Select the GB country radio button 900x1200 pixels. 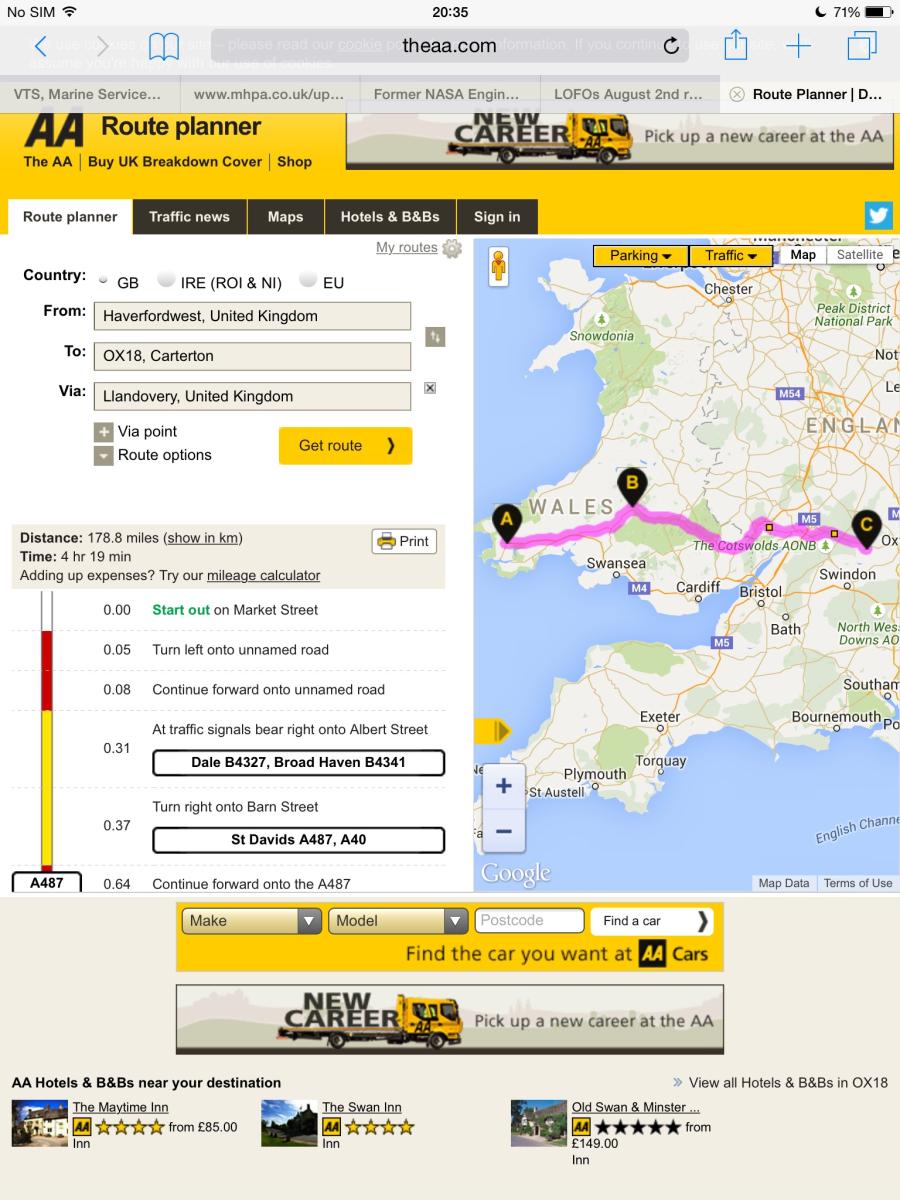click(105, 281)
